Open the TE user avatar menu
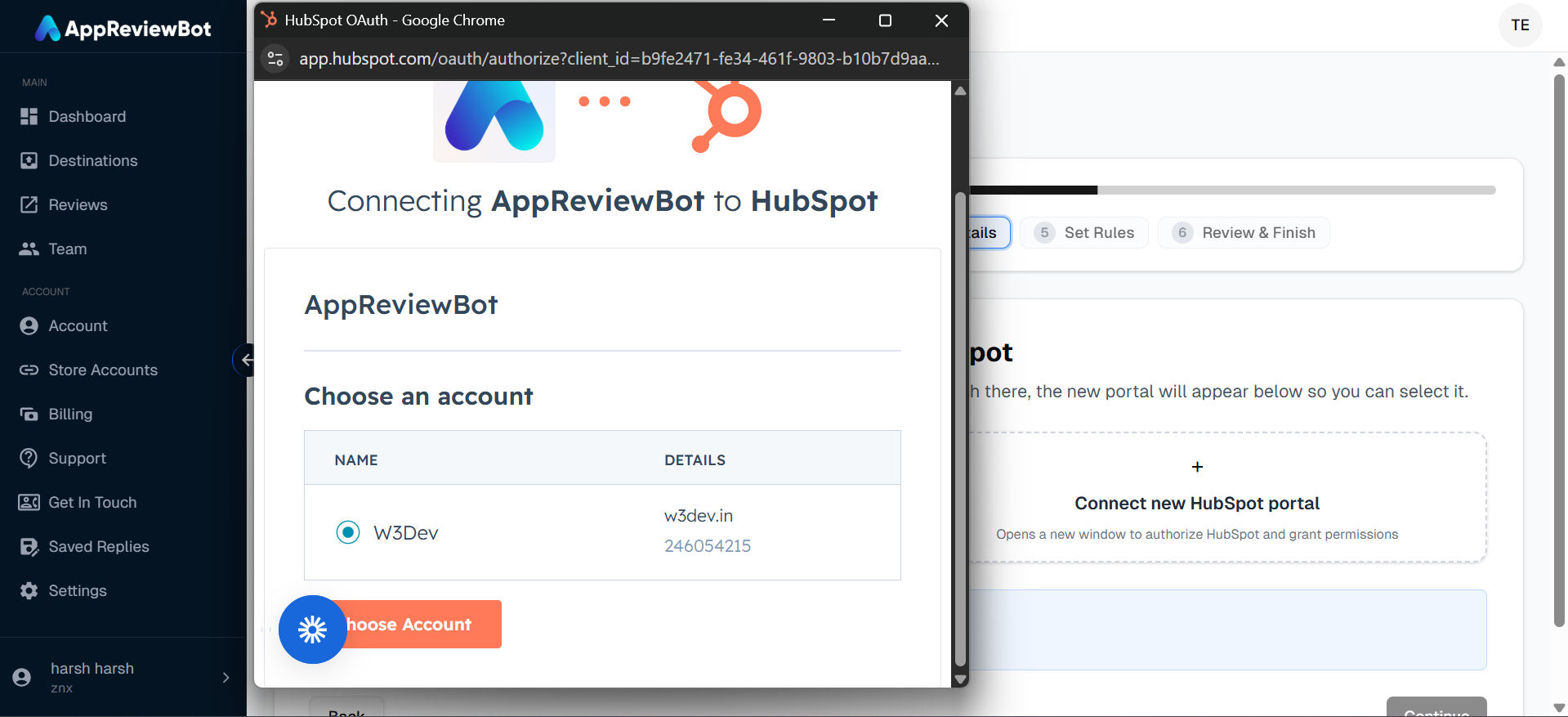This screenshot has width=1568, height=717. coord(1520,25)
